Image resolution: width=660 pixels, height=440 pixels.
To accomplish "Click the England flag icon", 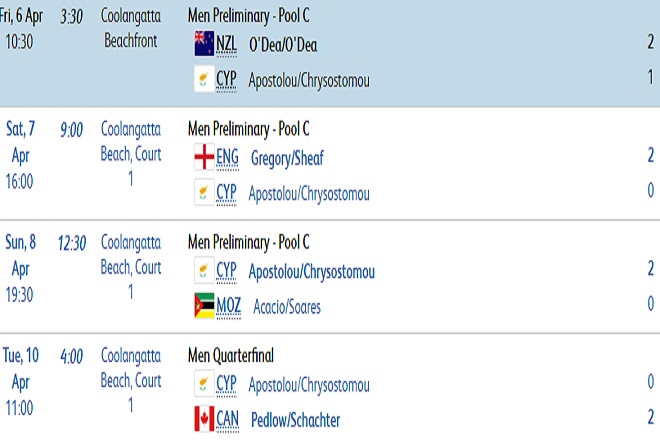I will coord(203,157).
